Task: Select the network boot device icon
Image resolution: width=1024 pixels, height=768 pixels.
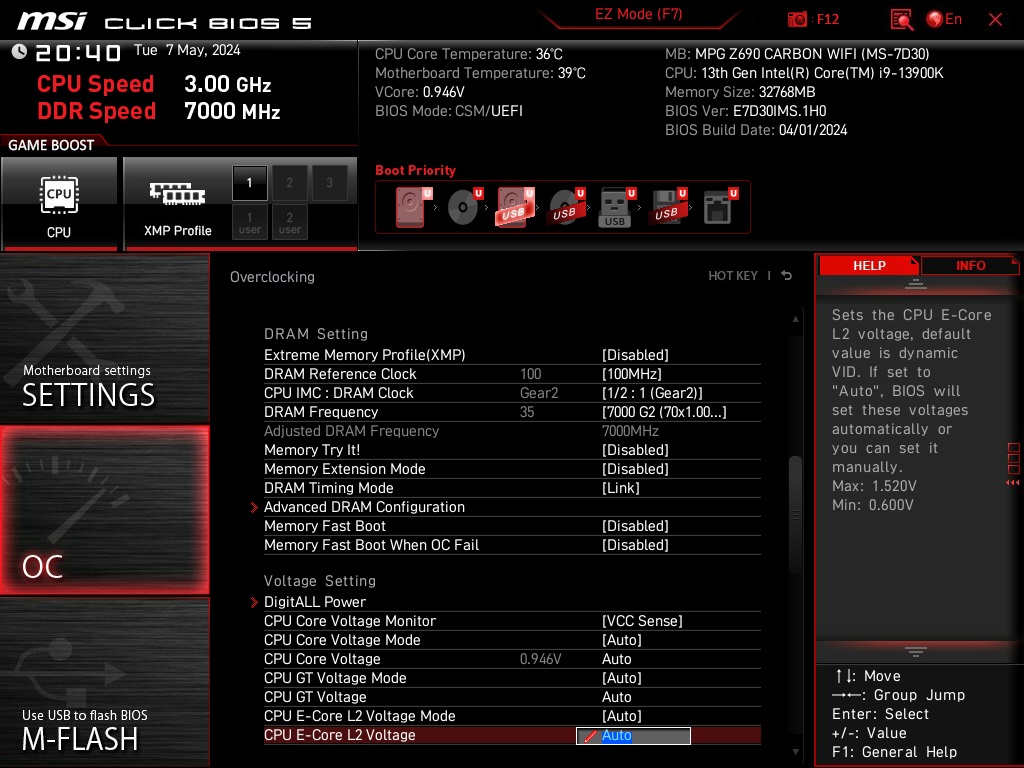Action: coord(720,207)
